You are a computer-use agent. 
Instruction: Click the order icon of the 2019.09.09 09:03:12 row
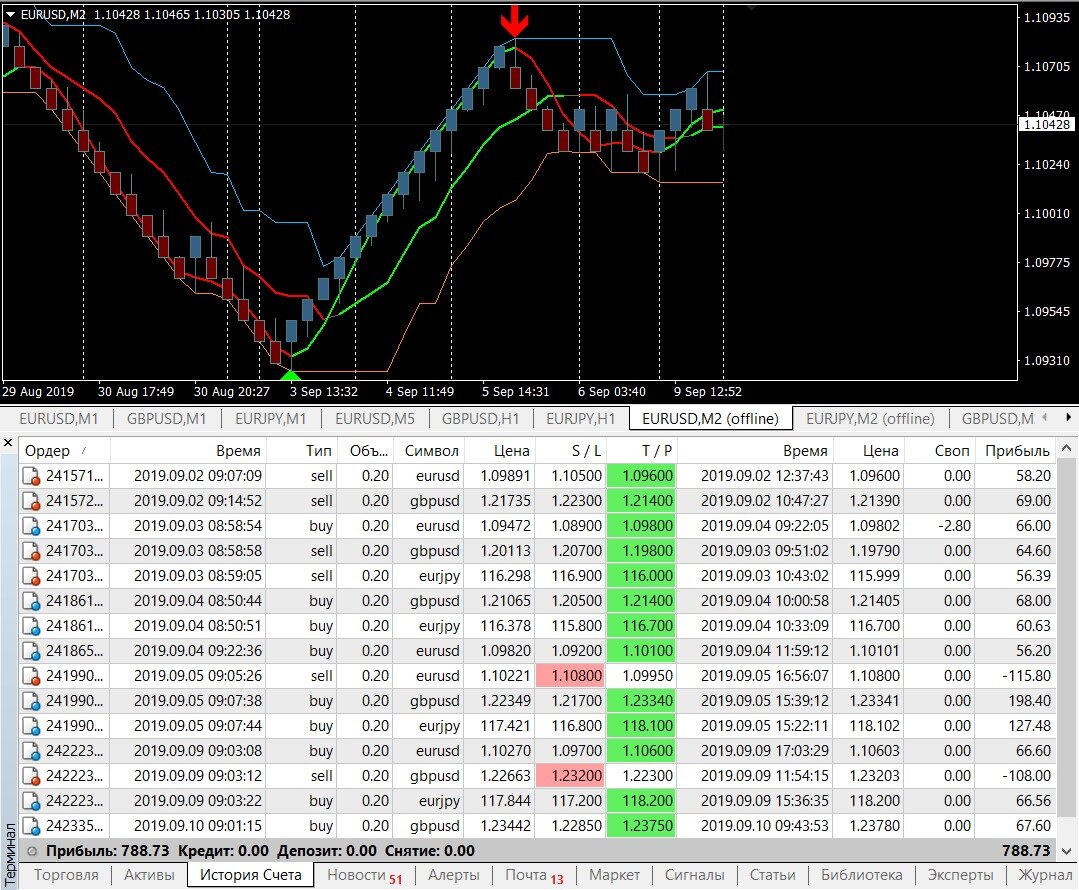coord(31,776)
